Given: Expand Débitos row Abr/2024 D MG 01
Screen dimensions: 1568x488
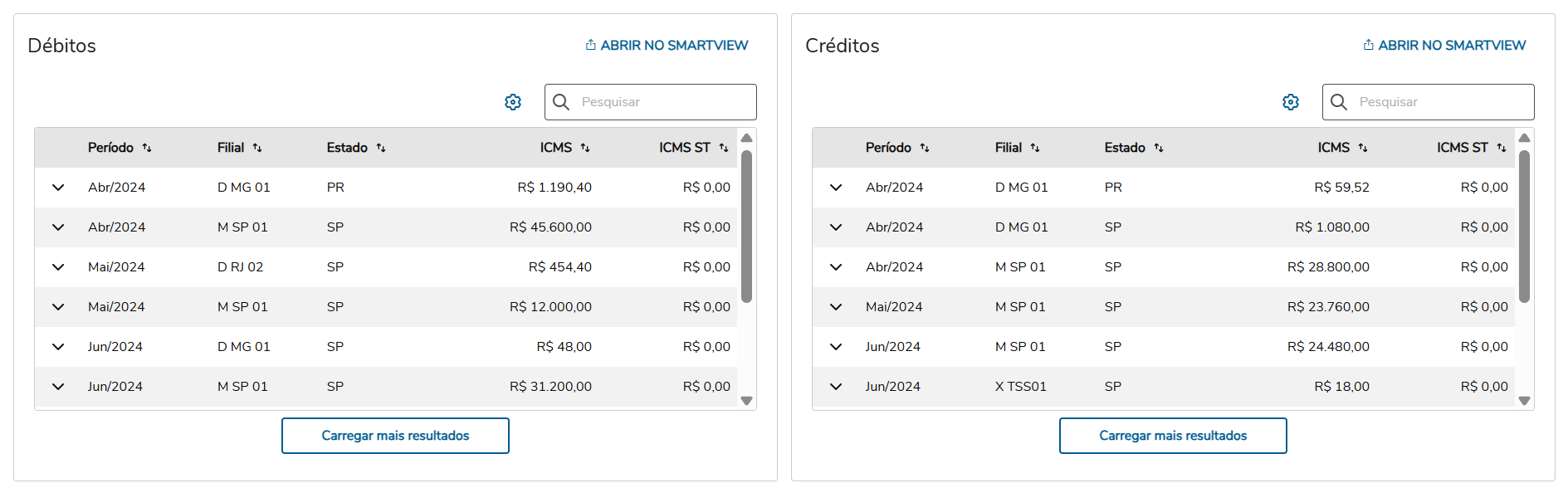Looking at the screenshot, I should point(58,188).
